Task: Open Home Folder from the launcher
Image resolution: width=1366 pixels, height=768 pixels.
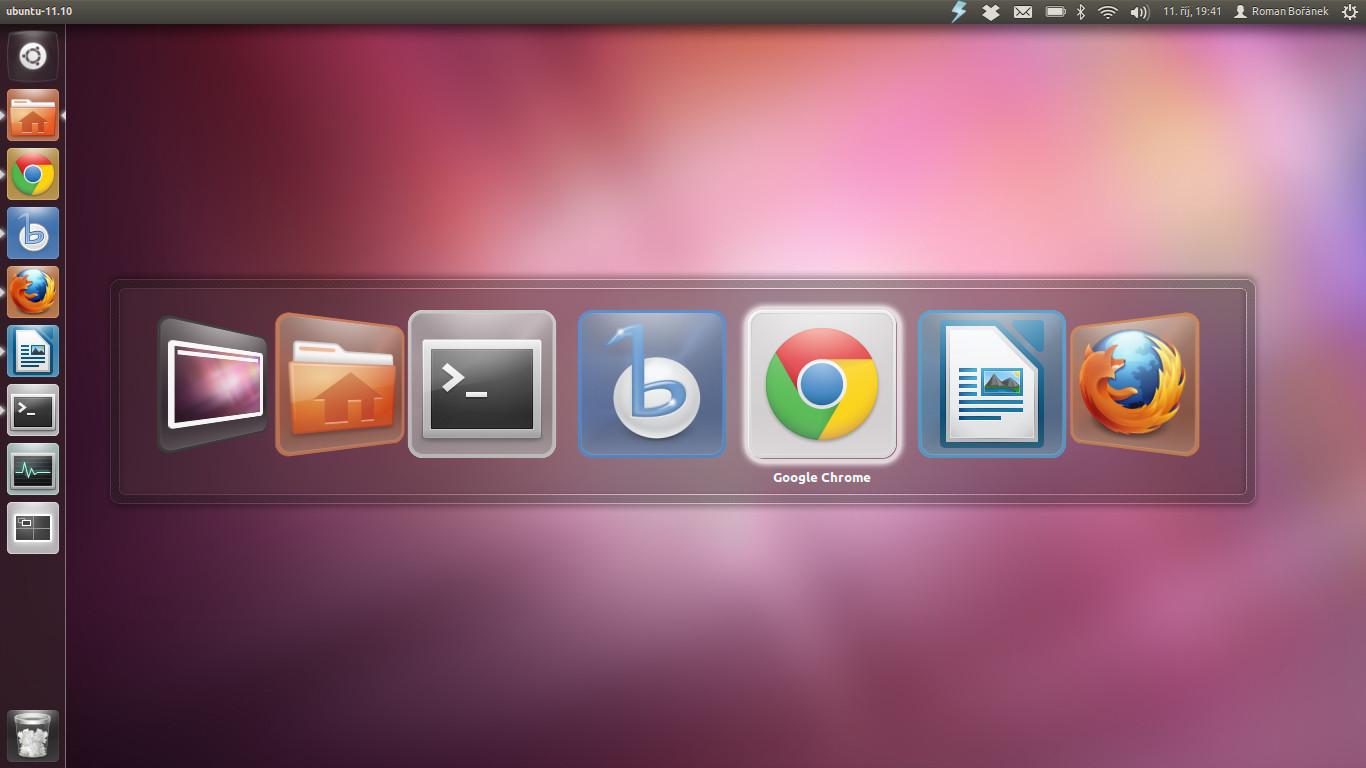Action: click(x=33, y=115)
